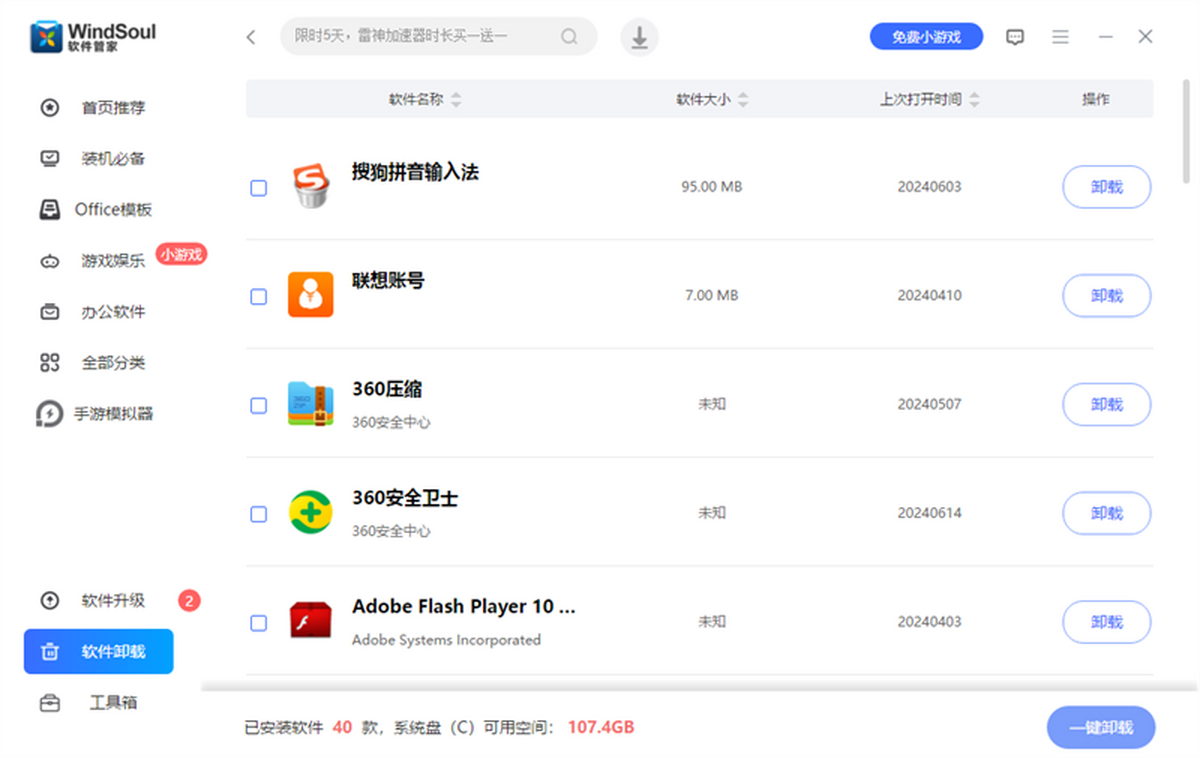Open the hamburger main menu
Viewport: 1200px width, 758px height.
pyautogui.click(x=1061, y=37)
